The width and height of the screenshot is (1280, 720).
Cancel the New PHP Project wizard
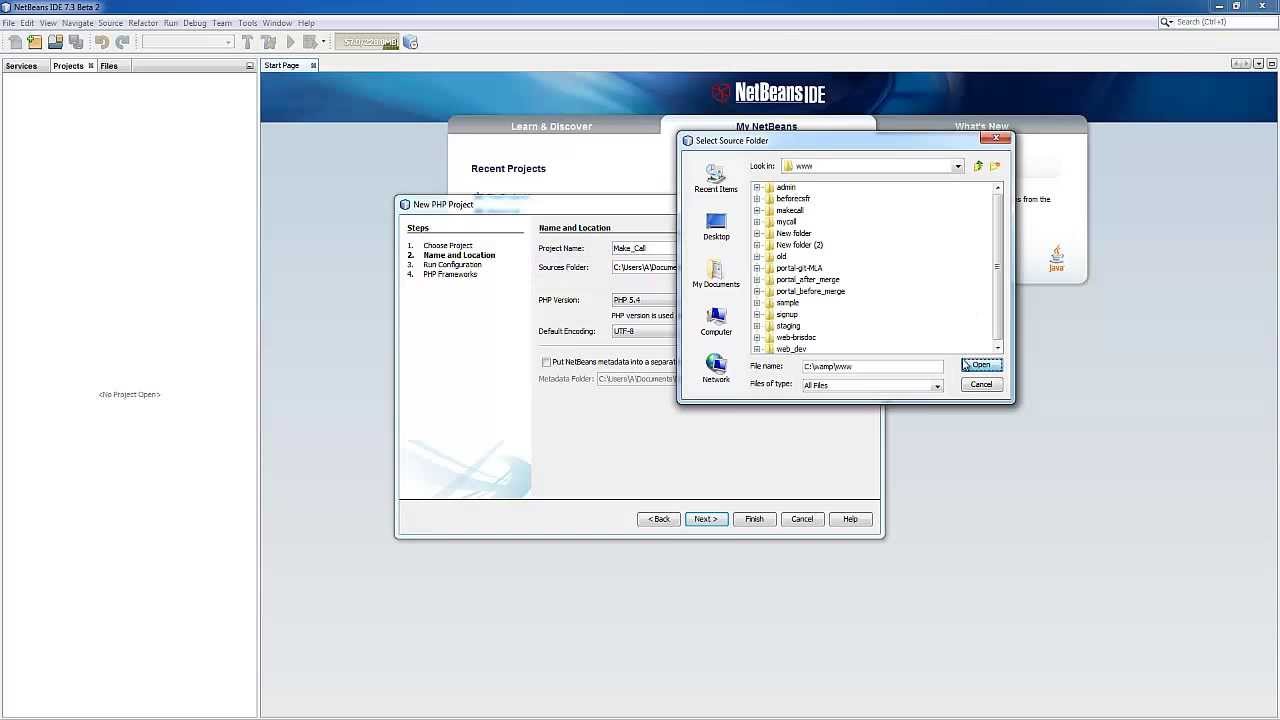pyautogui.click(x=802, y=519)
